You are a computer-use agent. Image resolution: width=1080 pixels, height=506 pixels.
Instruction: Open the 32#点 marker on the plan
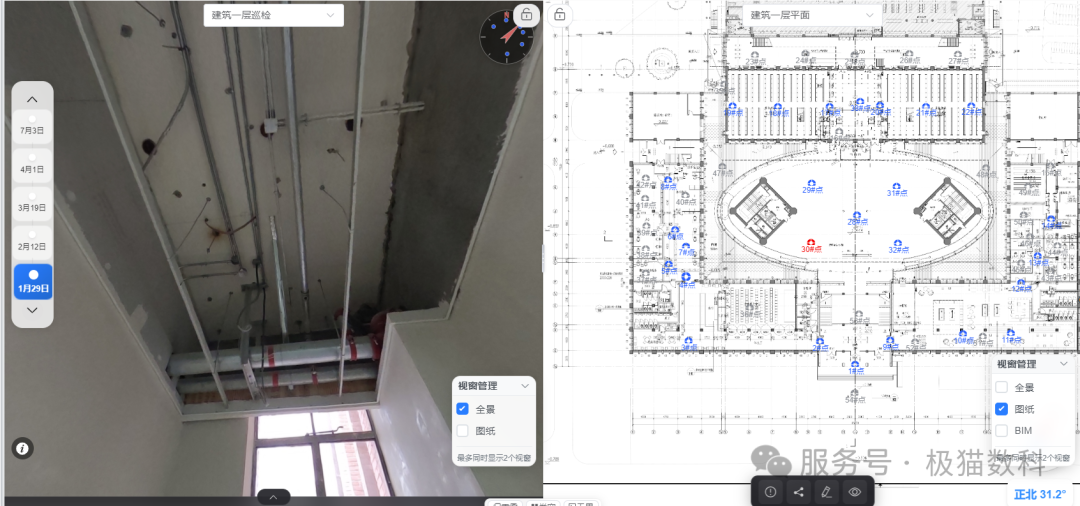(896, 246)
